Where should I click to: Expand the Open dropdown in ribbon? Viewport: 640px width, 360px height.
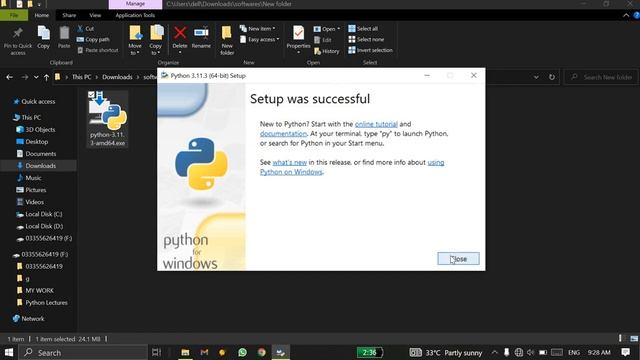pos(327,29)
